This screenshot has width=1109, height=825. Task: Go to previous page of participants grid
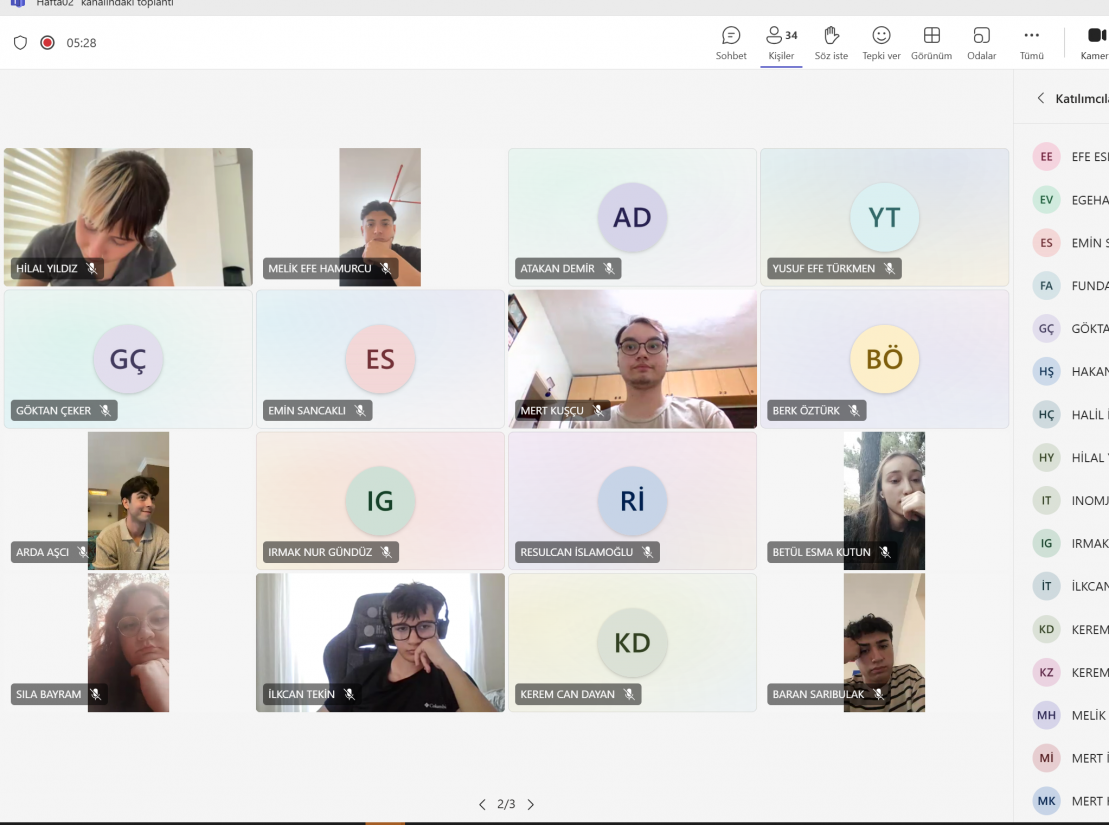482,804
